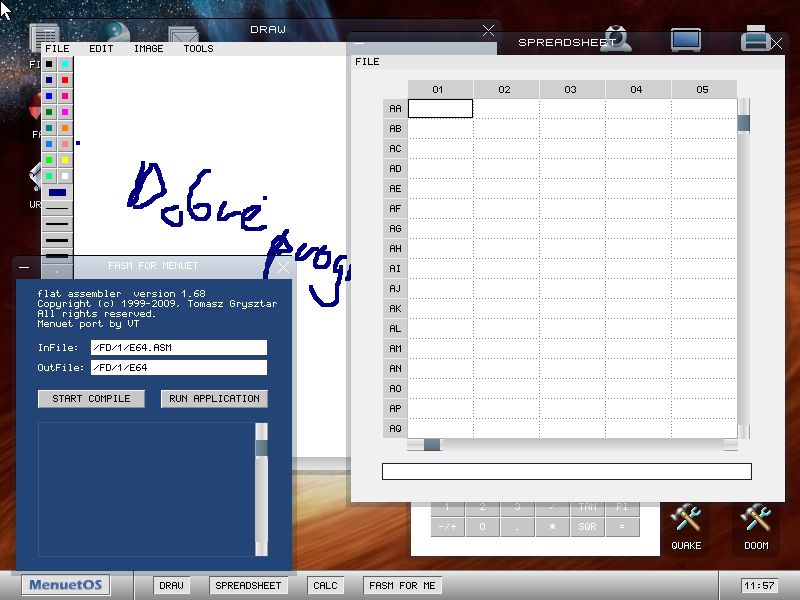This screenshot has height=600, width=800.
Task: Switch to the CALC window via the taskbar
Action: (x=324, y=585)
